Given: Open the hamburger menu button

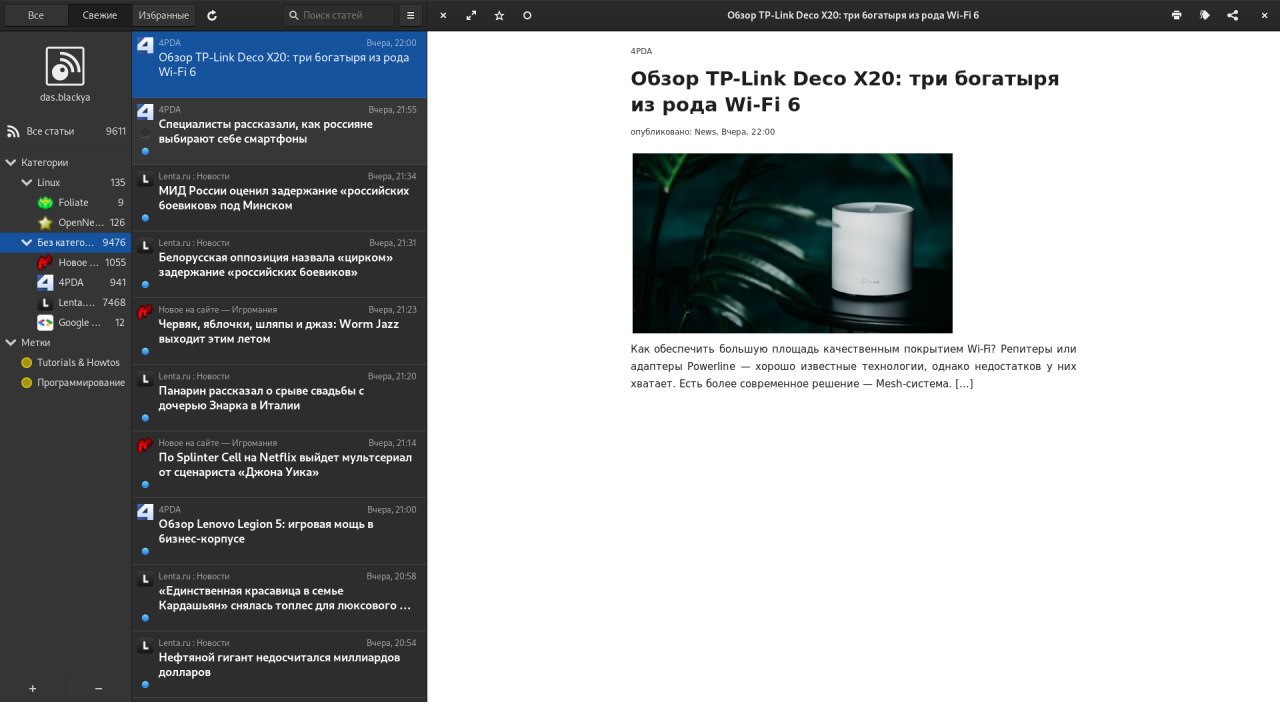Looking at the screenshot, I should coord(410,16).
